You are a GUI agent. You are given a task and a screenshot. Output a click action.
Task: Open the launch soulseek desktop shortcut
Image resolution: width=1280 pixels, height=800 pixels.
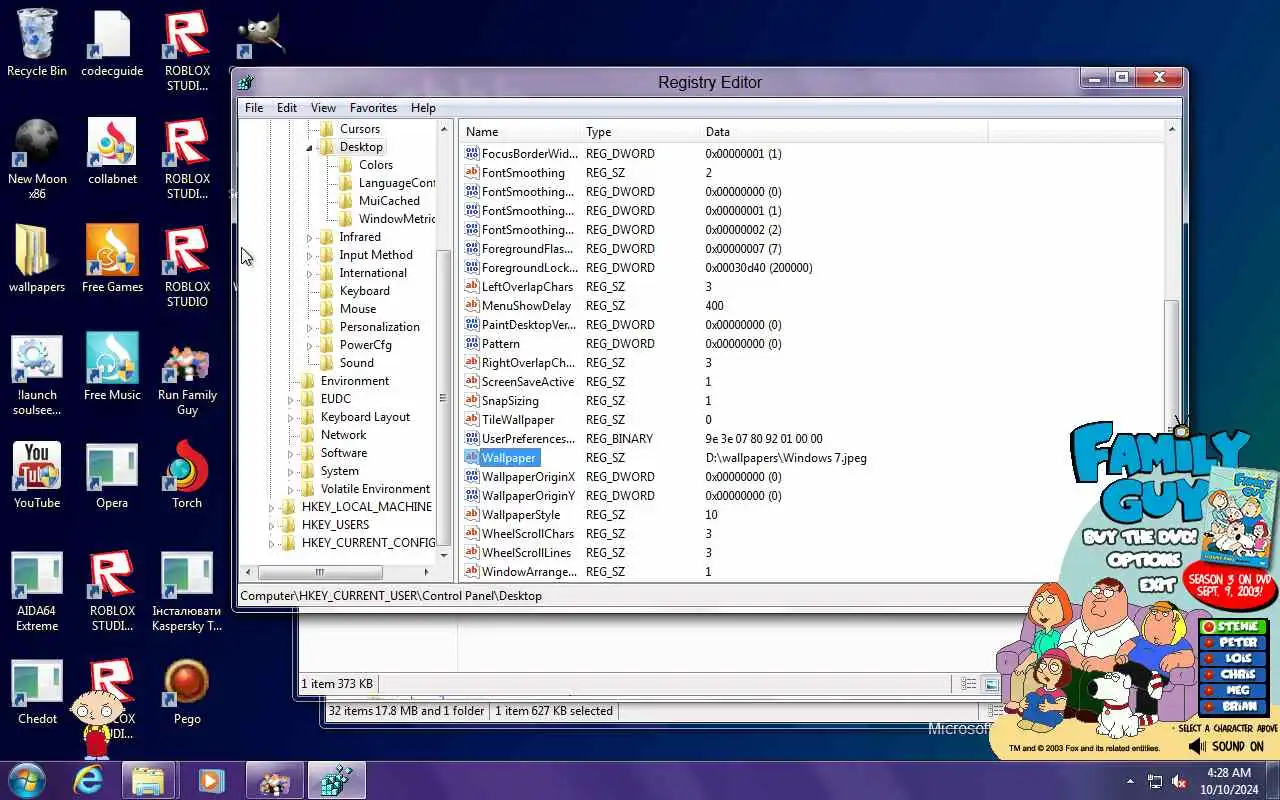tap(37, 376)
